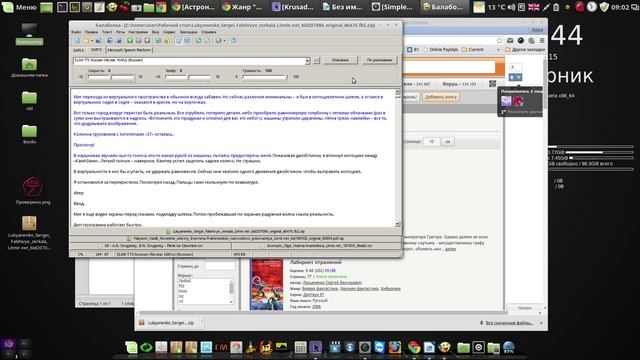Select the Books folder on the desktop
This screenshot has width=640, height=360.
point(29,134)
